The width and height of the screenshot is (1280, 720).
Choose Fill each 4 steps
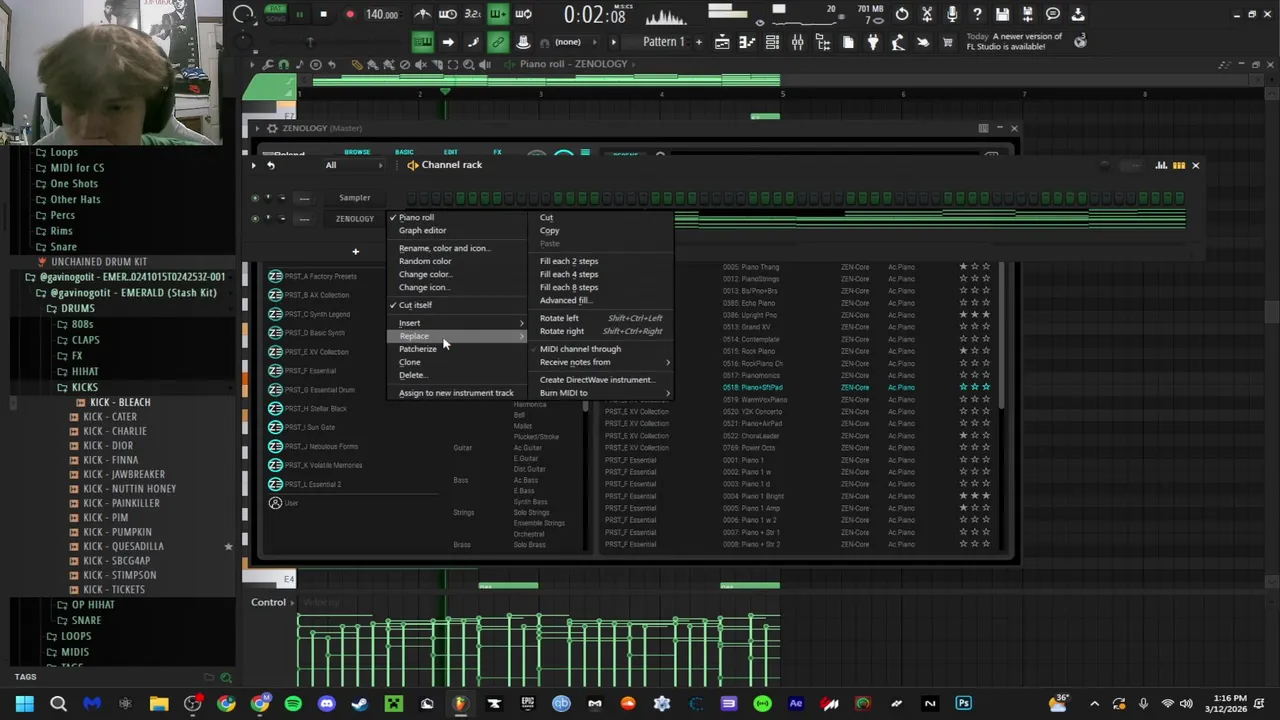tap(569, 274)
